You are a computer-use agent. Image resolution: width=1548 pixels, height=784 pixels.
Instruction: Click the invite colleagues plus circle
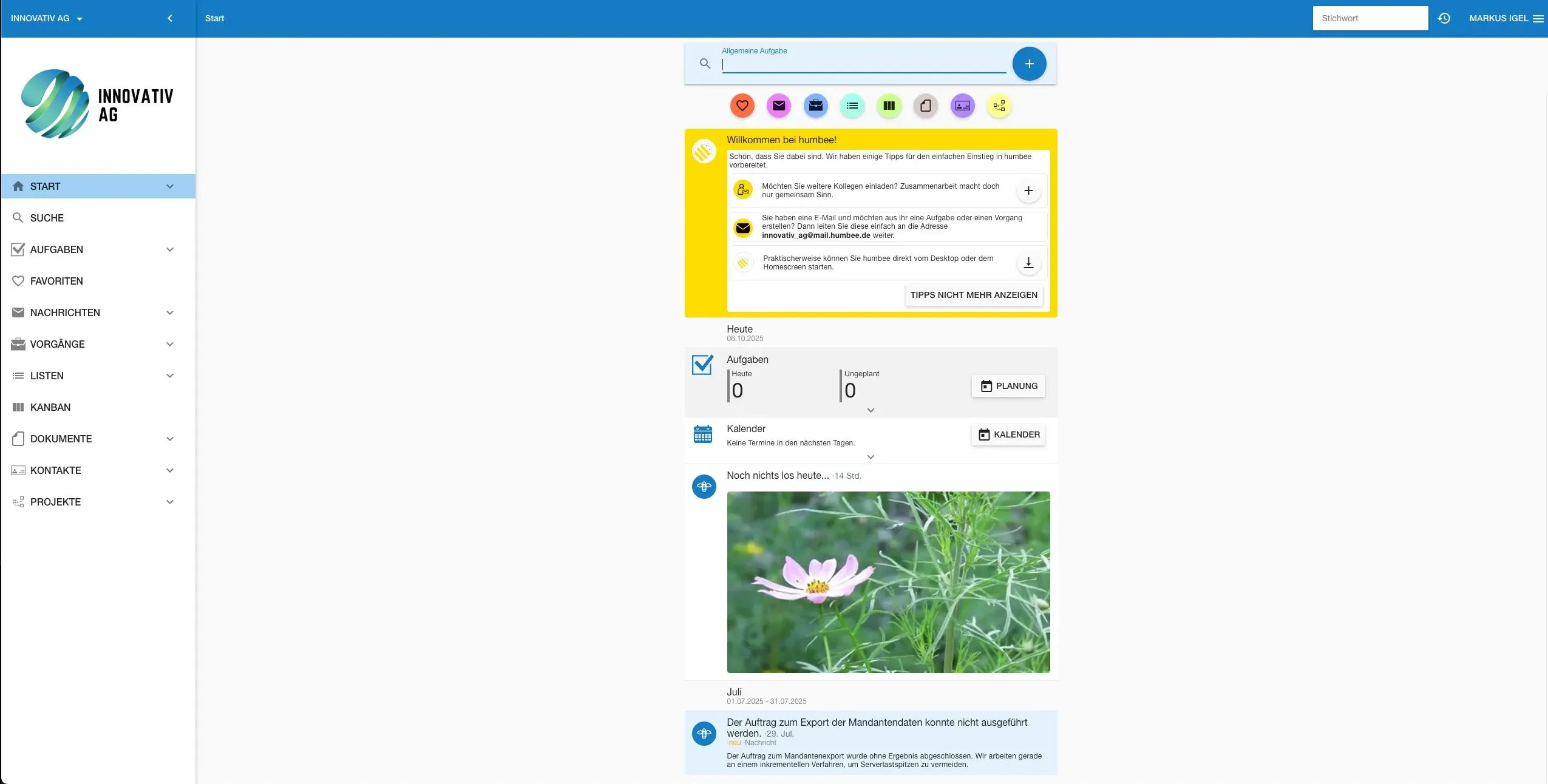click(1028, 190)
